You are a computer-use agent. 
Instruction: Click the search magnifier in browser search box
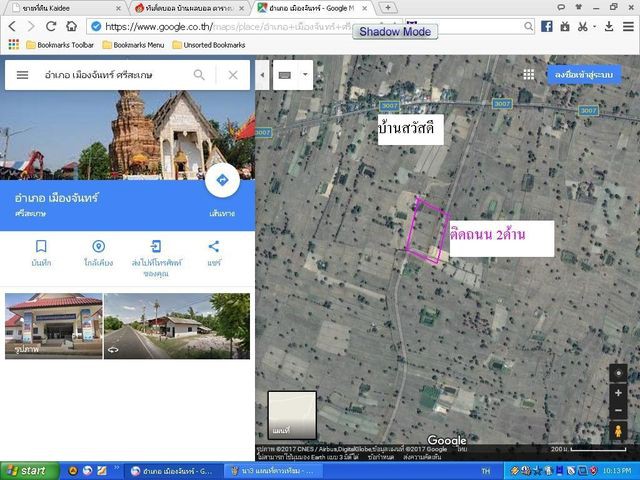click(x=528, y=27)
